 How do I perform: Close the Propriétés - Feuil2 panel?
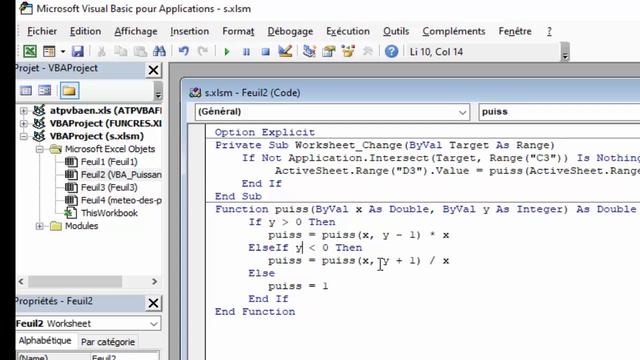point(153,303)
